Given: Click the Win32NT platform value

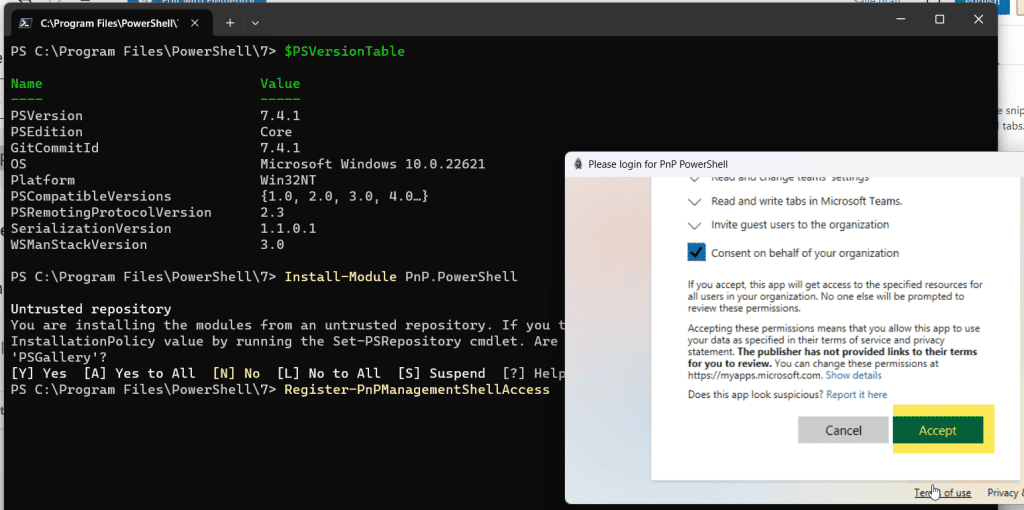Looking at the screenshot, I should pos(288,180).
